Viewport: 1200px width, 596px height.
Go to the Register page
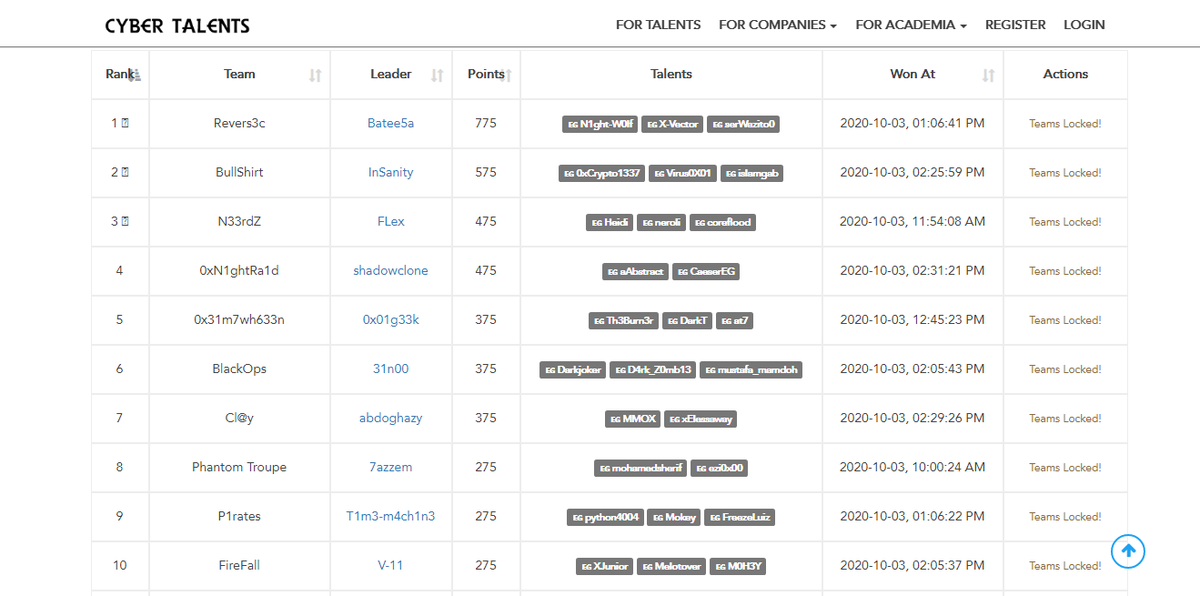click(1015, 25)
